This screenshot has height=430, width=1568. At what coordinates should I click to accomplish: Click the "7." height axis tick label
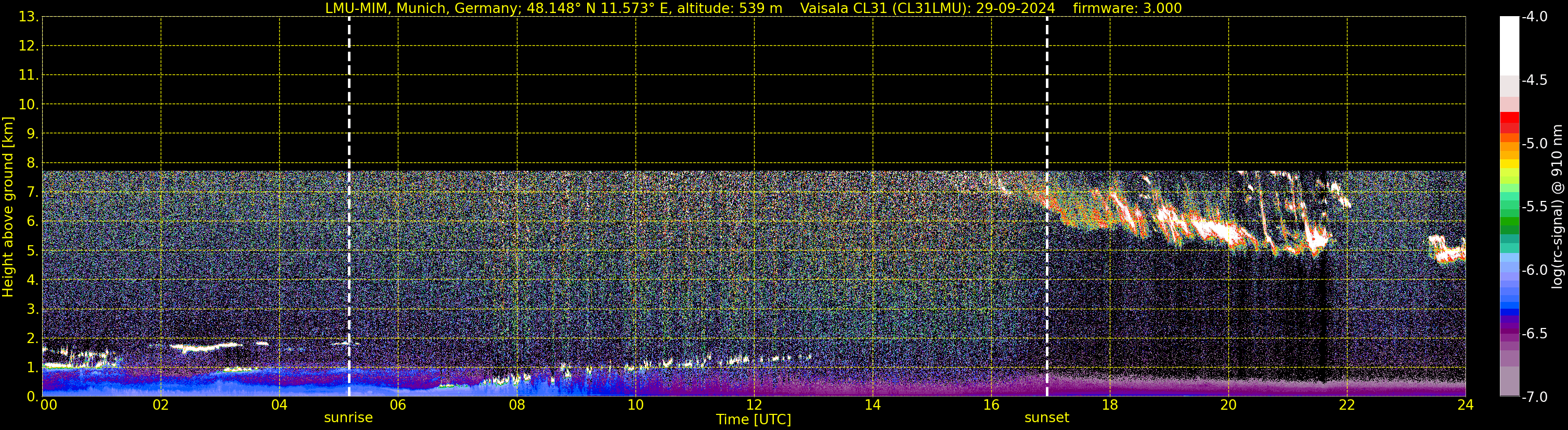tap(32, 193)
